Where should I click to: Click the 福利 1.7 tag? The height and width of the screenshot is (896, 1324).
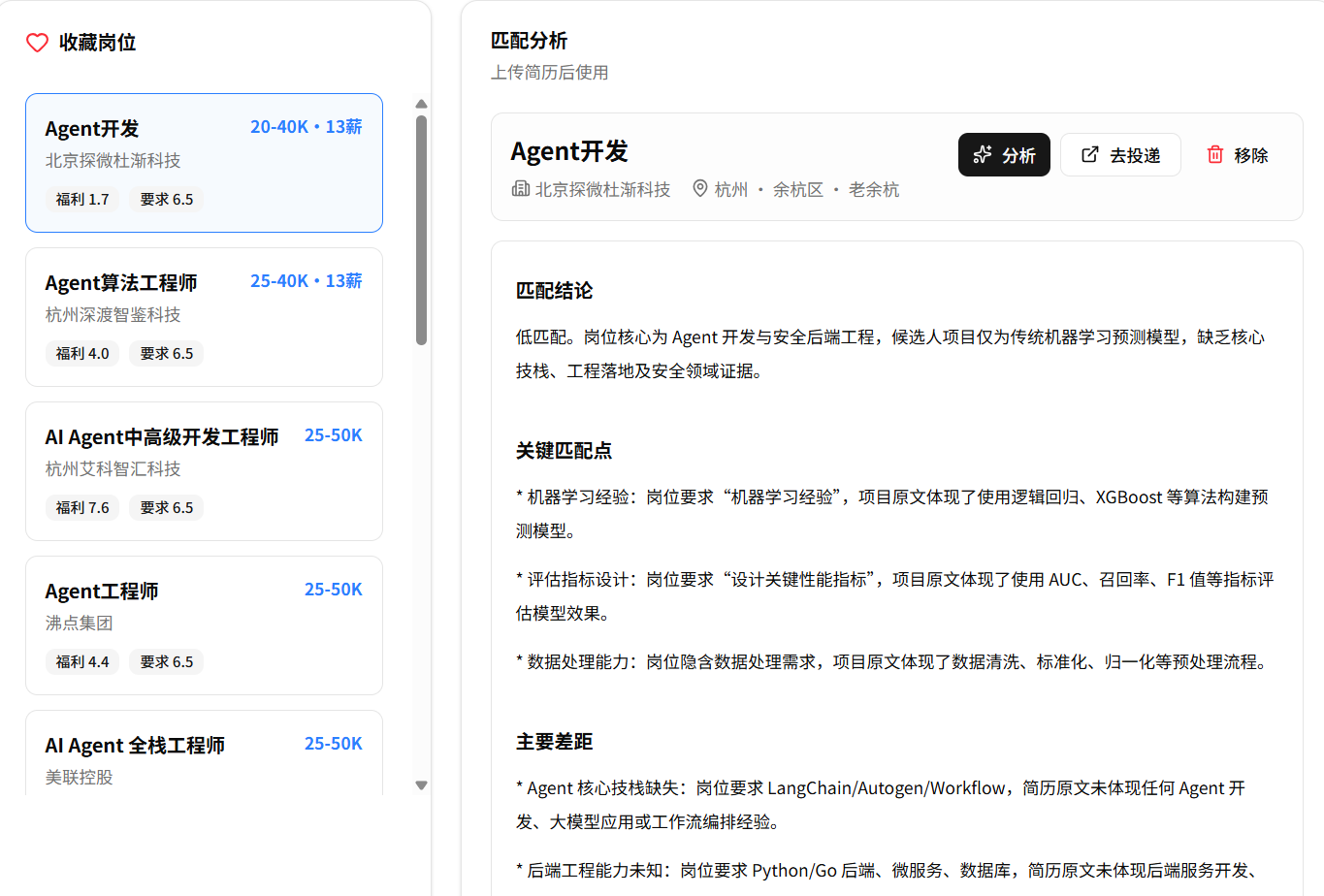82,199
